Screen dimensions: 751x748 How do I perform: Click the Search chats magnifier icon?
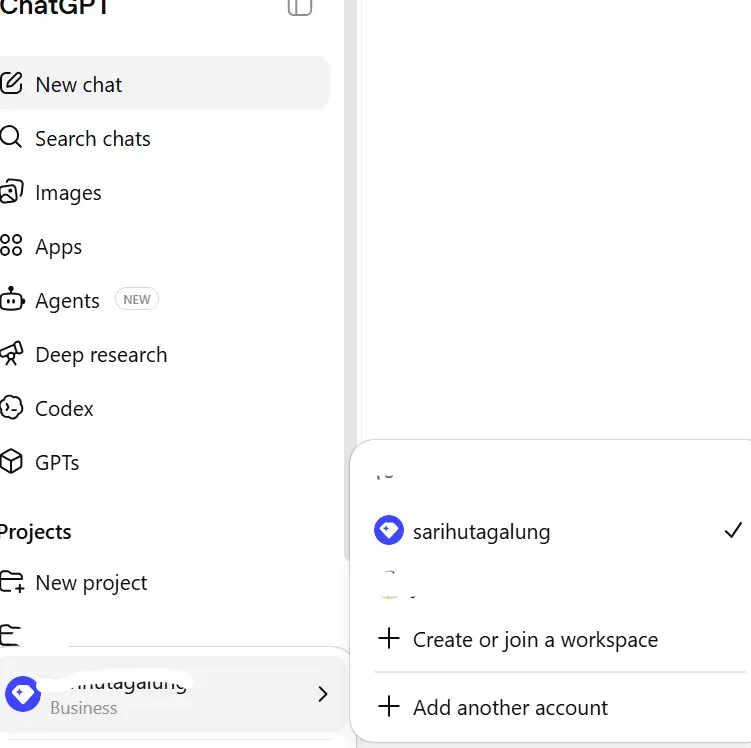11,137
